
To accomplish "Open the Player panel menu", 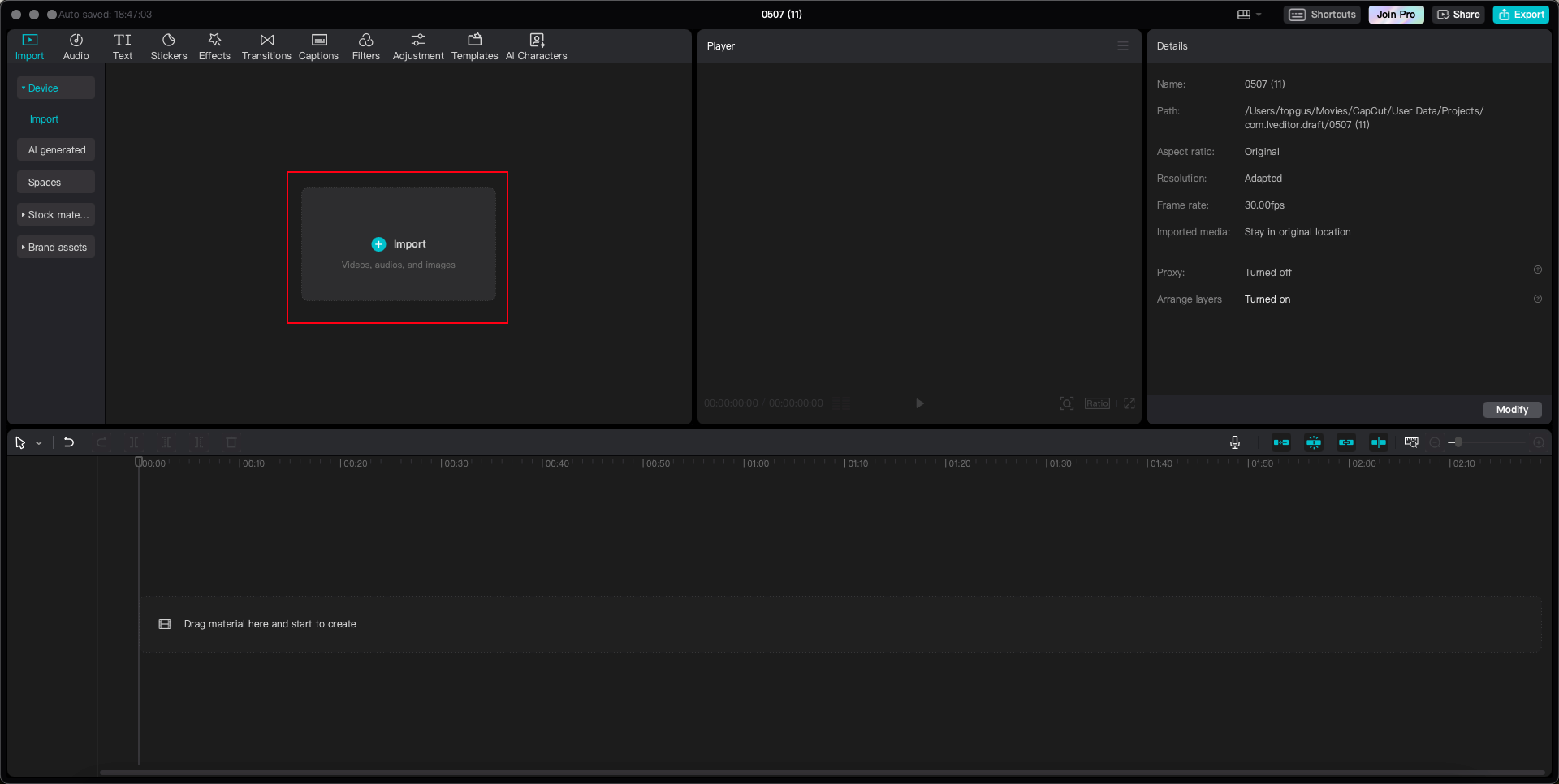I will click(x=1123, y=46).
